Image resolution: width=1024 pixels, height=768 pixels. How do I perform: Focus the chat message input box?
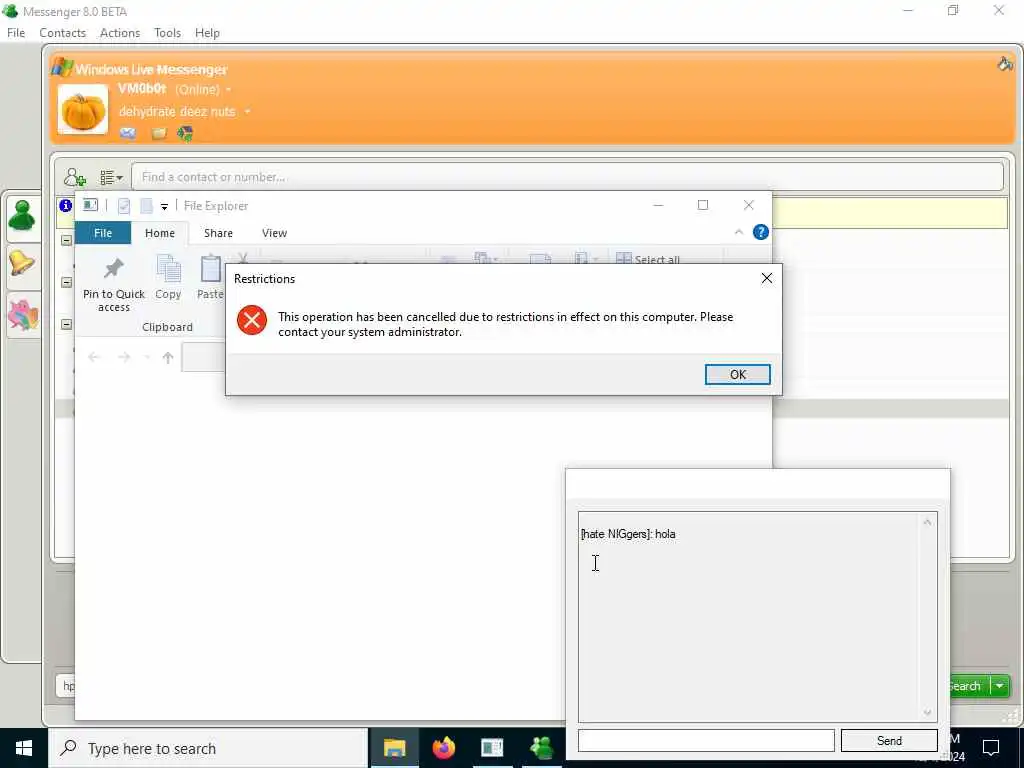[x=706, y=741]
